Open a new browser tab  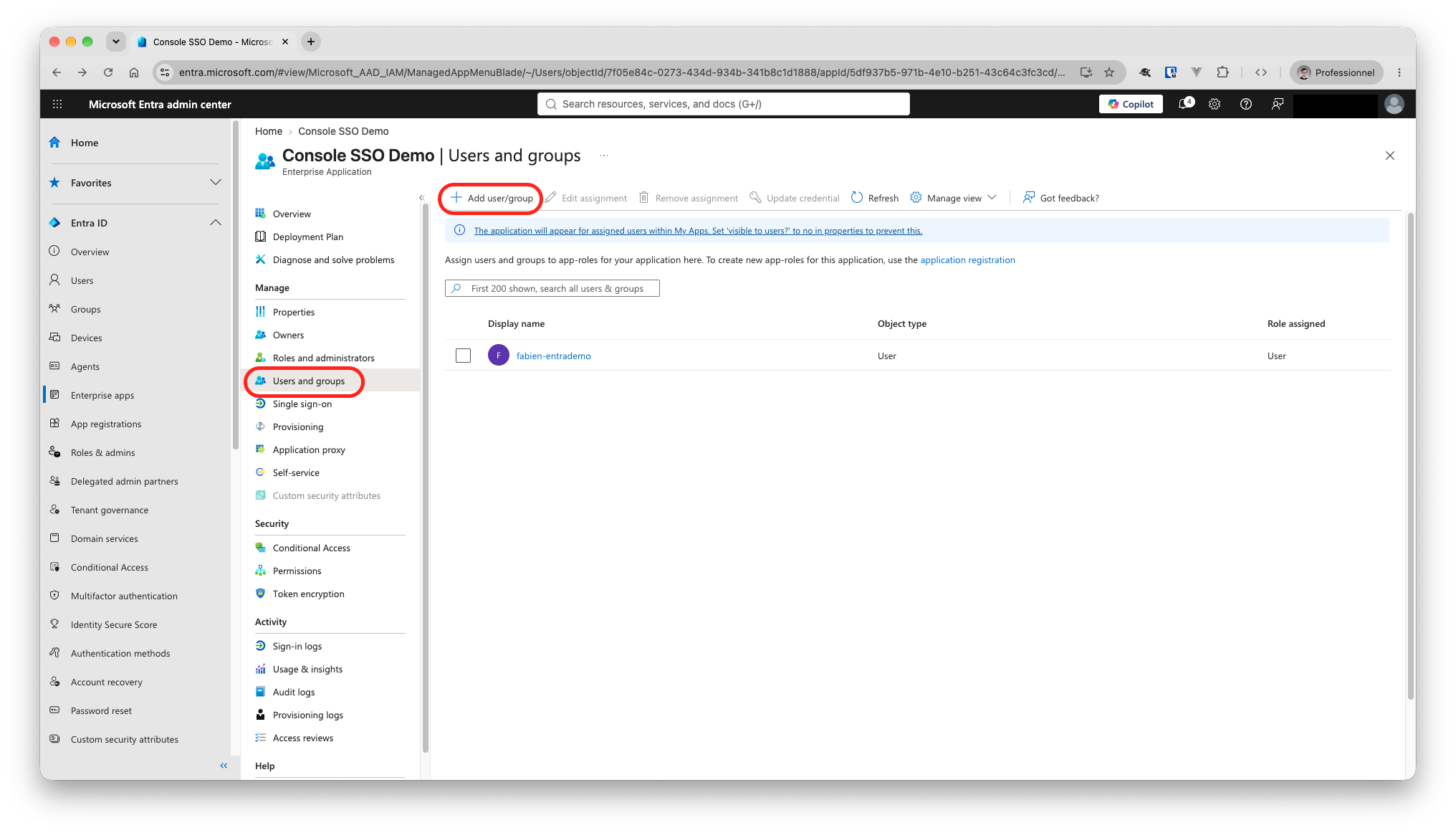(x=311, y=42)
